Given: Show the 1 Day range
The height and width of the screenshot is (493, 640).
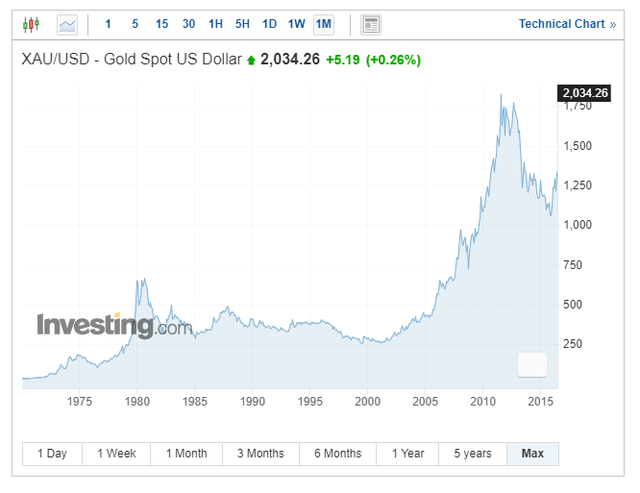Looking at the screenshot, I should pos(52,454).
